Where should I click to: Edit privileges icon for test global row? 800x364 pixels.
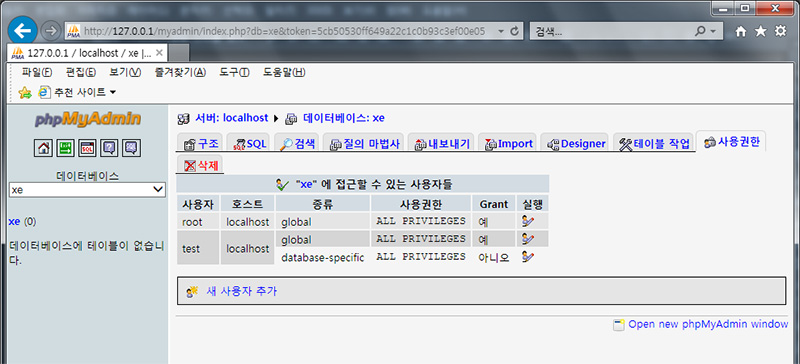click(x=528, y=239)
